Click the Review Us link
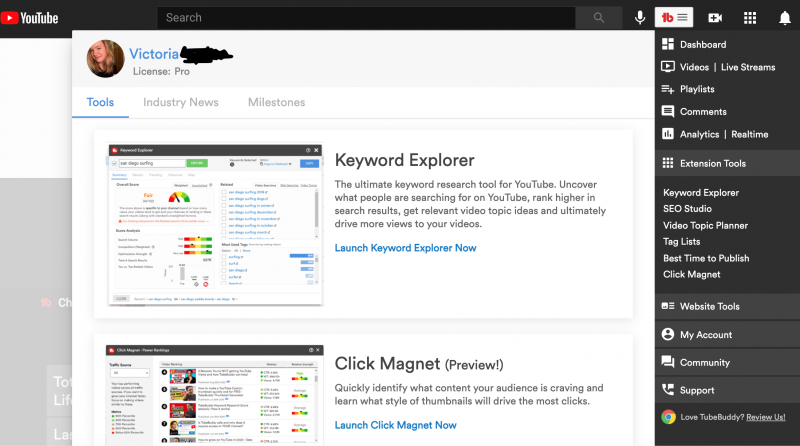The height and width of the screenshot is (446, 800). pos(765,417)
